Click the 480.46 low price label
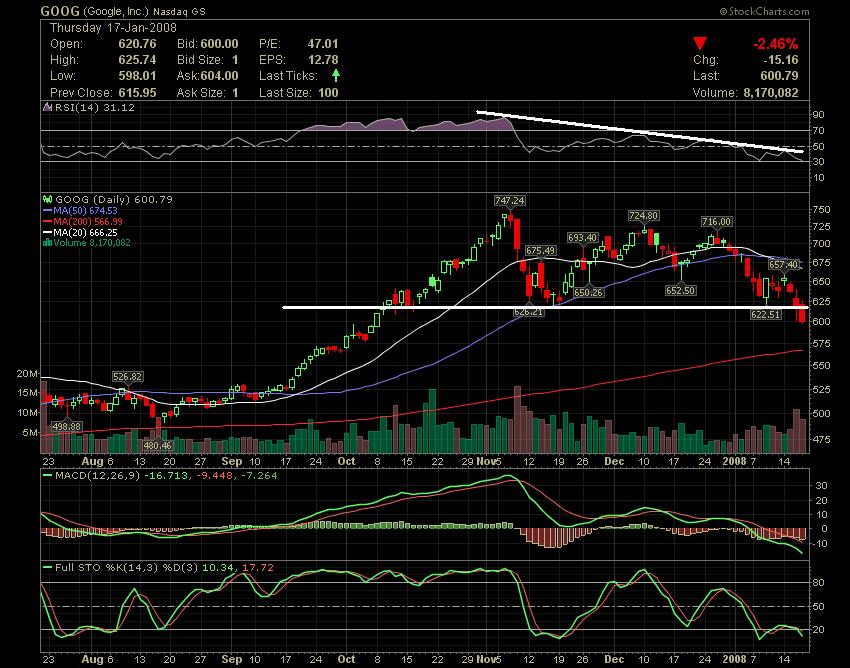Image resolution: width=850 pixels, height=668 pixels. [x=157, y=446]
